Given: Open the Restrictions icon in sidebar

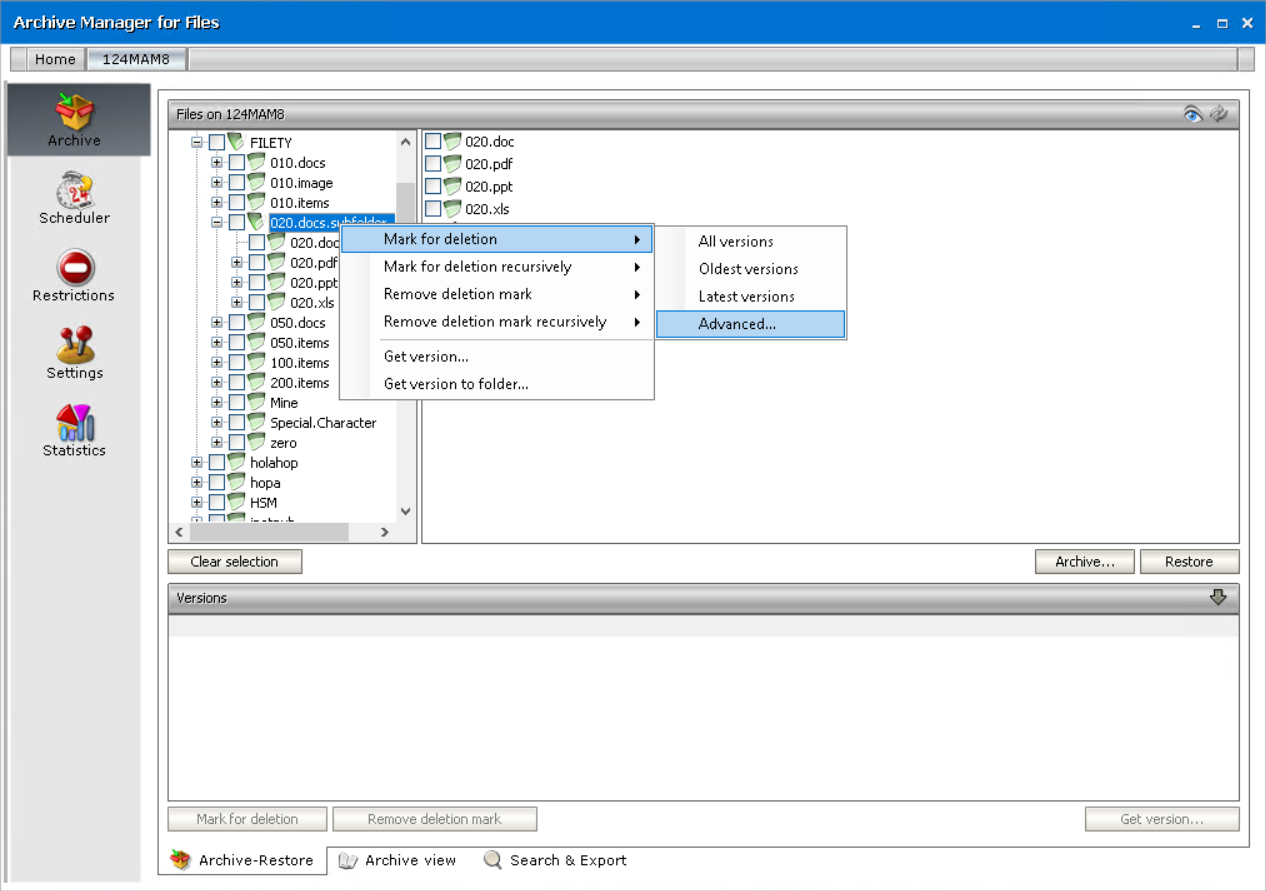Looking at the screenshot, I should coord(75,268).
